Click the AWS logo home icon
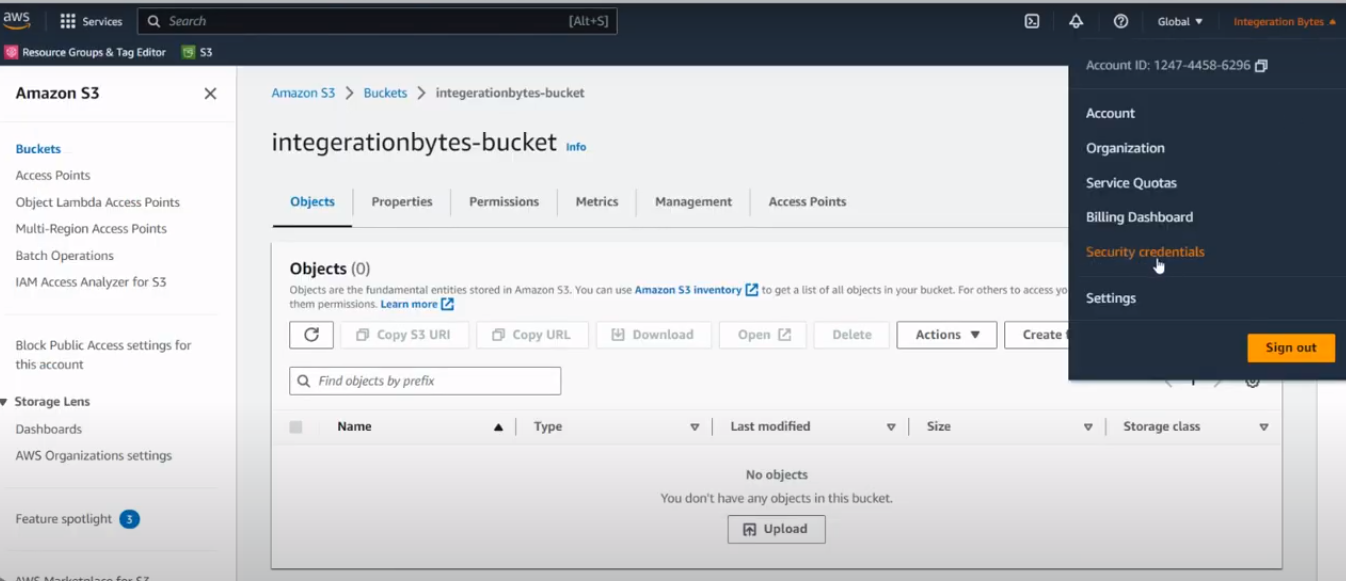The width and height of the screenshot is (1346, 581). [x=17, y=20]
